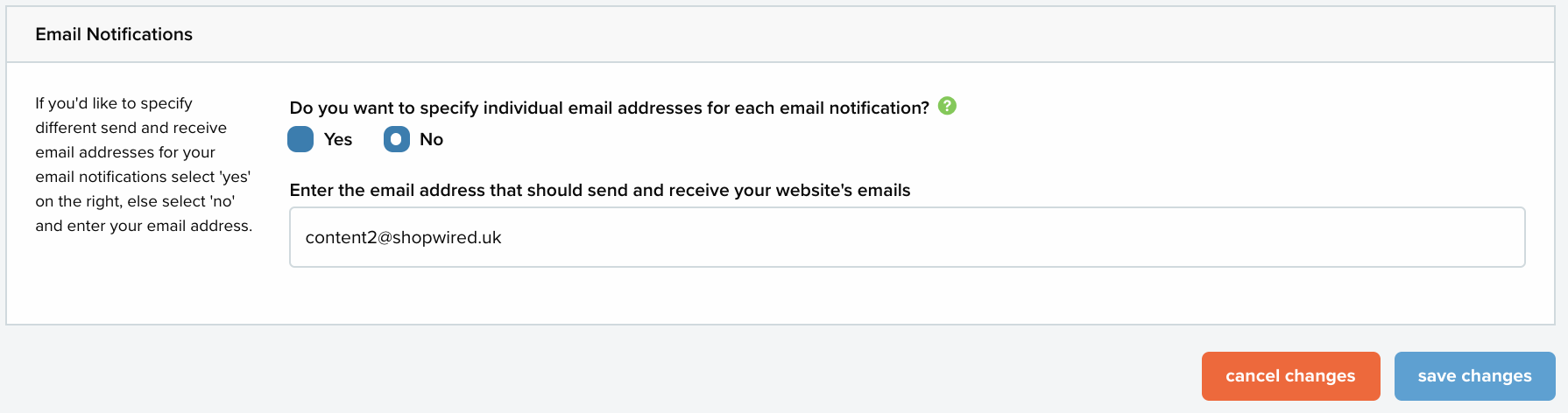Viewport: 1568px width, 413px height.
Task: Click the left-hand description paragraph about email notifications
Action: click(x=144, y=164)
